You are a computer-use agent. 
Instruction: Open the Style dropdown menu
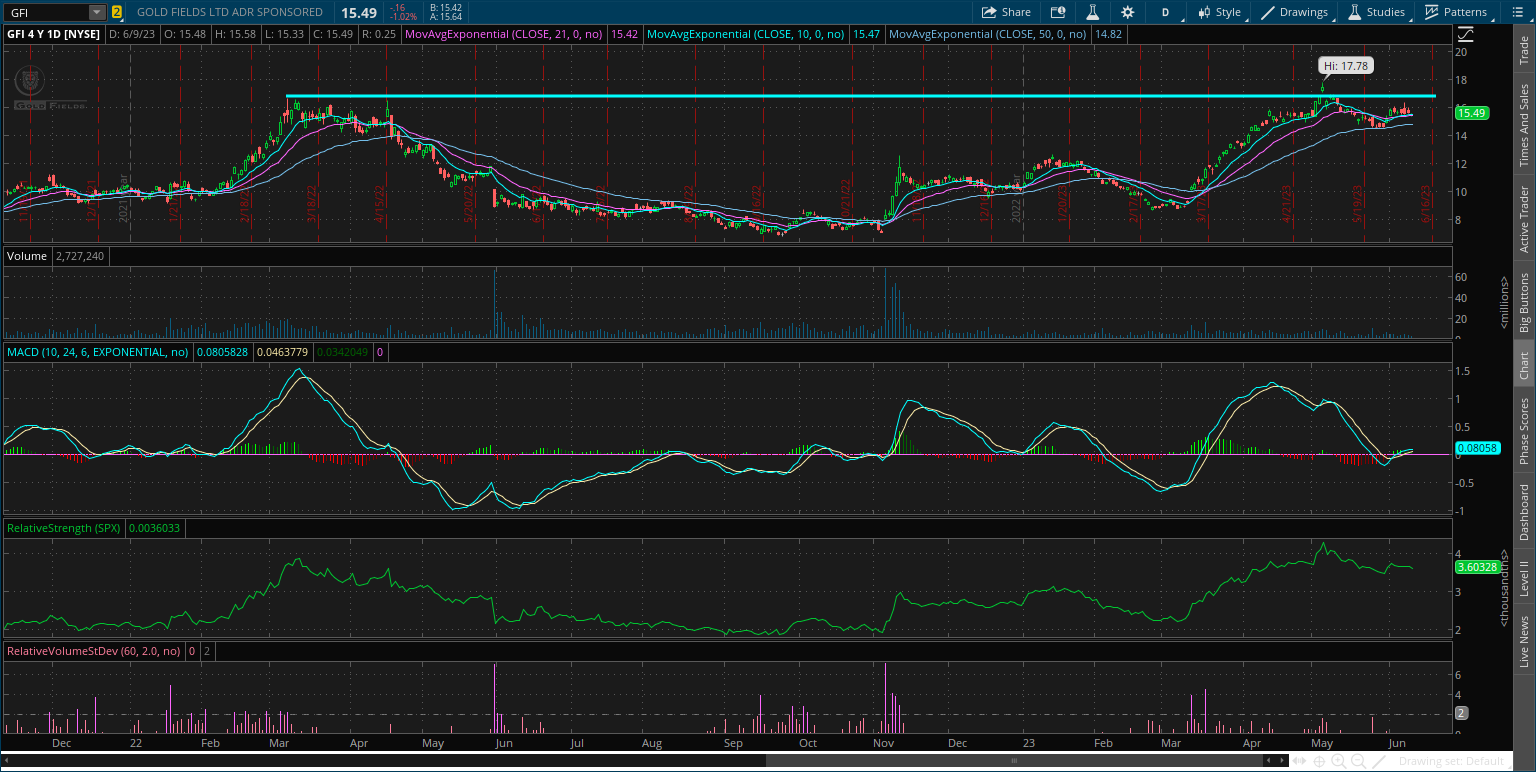[1219, 12]
